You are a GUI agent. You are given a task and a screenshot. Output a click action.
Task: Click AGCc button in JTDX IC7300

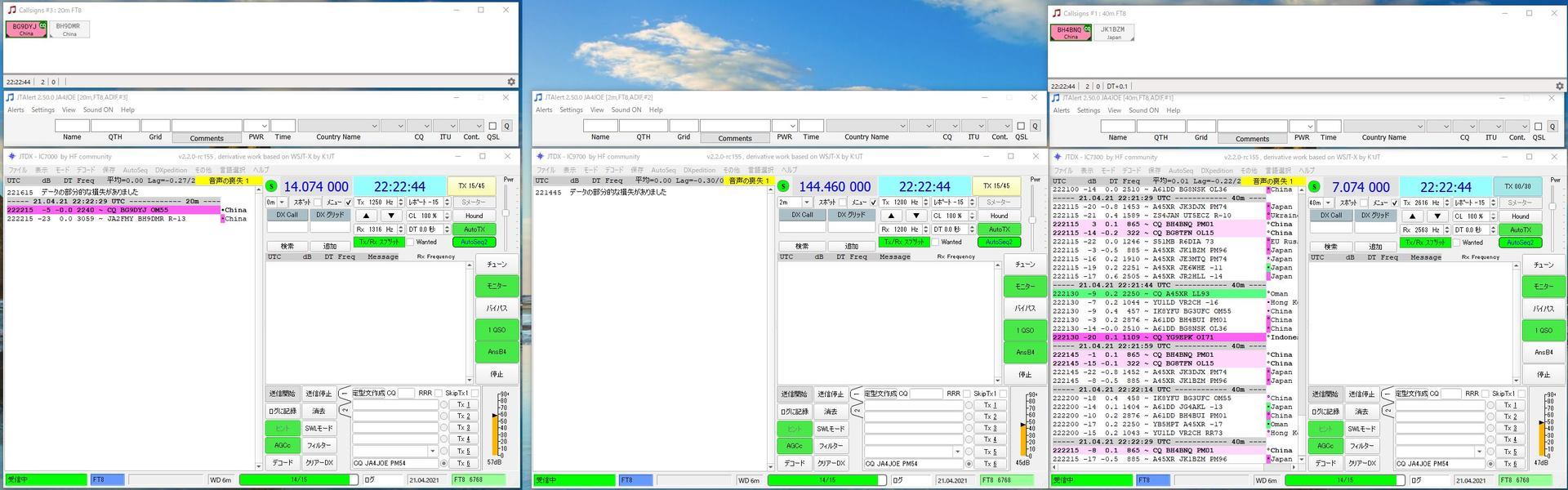point(1325,446)
